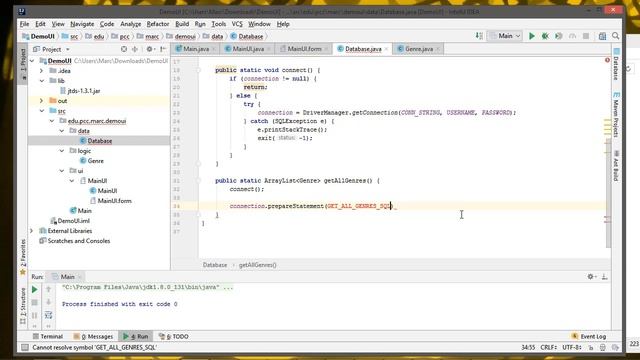Click the stop square in Run panel
This screenshot has height=360, width=640.
pyautogui.click(x=35, y=302)
